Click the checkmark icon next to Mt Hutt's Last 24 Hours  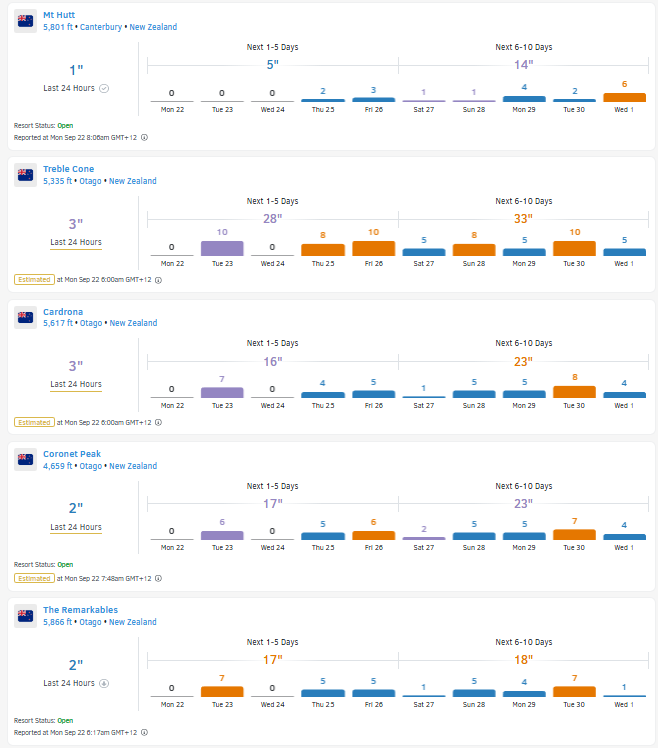[x=104, y=88]
